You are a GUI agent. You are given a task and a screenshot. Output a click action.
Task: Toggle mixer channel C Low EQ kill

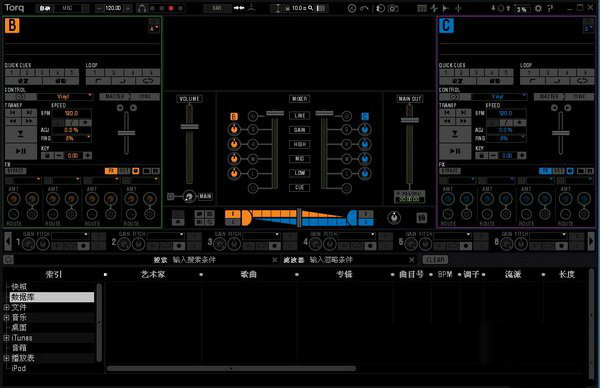[x=346, y=174]
